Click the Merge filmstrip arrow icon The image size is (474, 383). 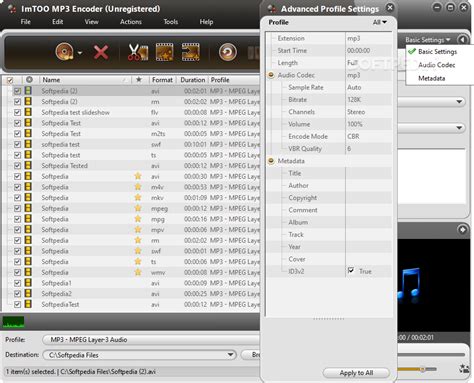(191, 52)
